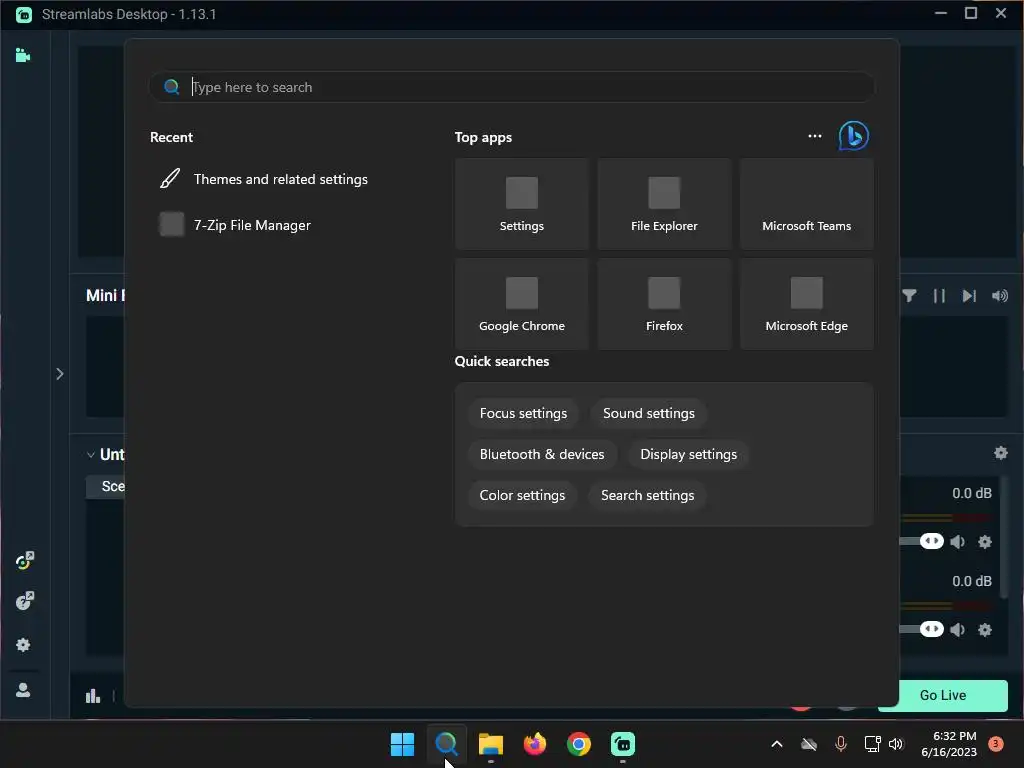Mute the first mixer audio source
1024x768 pixels.
click(957, 541)
